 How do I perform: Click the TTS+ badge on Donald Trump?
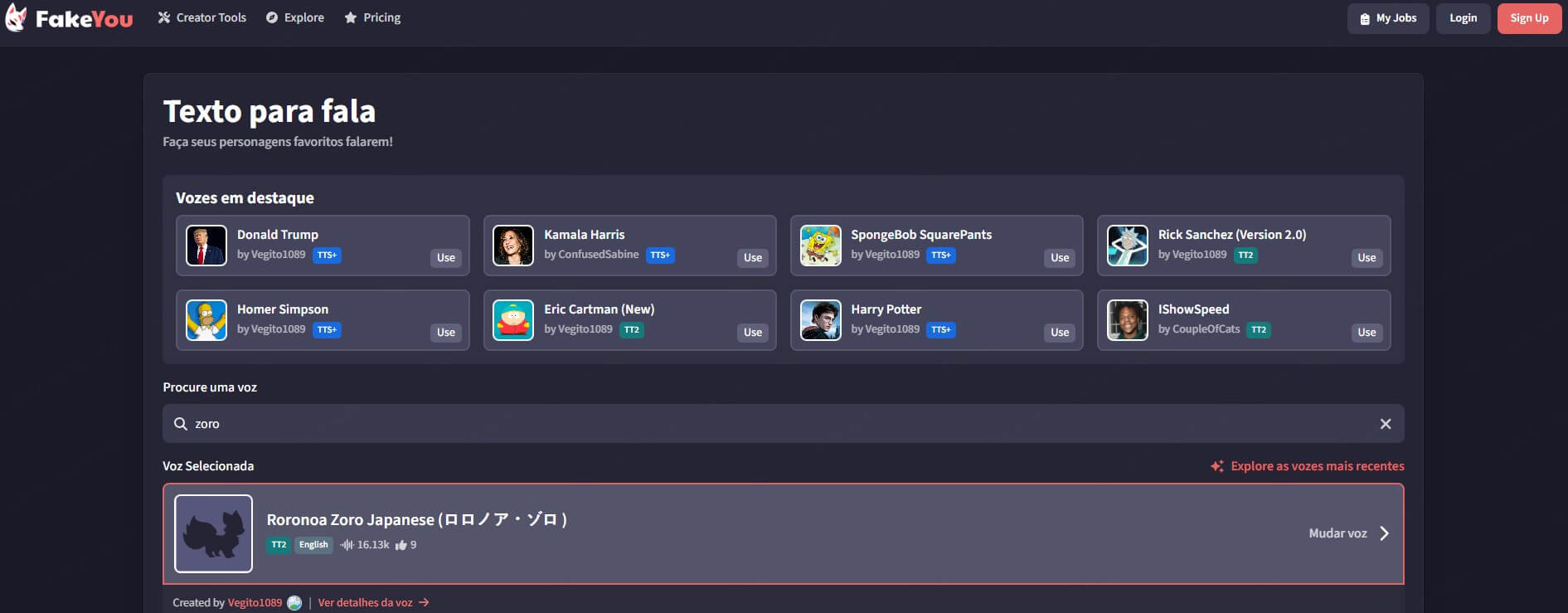tap(327, 255)
